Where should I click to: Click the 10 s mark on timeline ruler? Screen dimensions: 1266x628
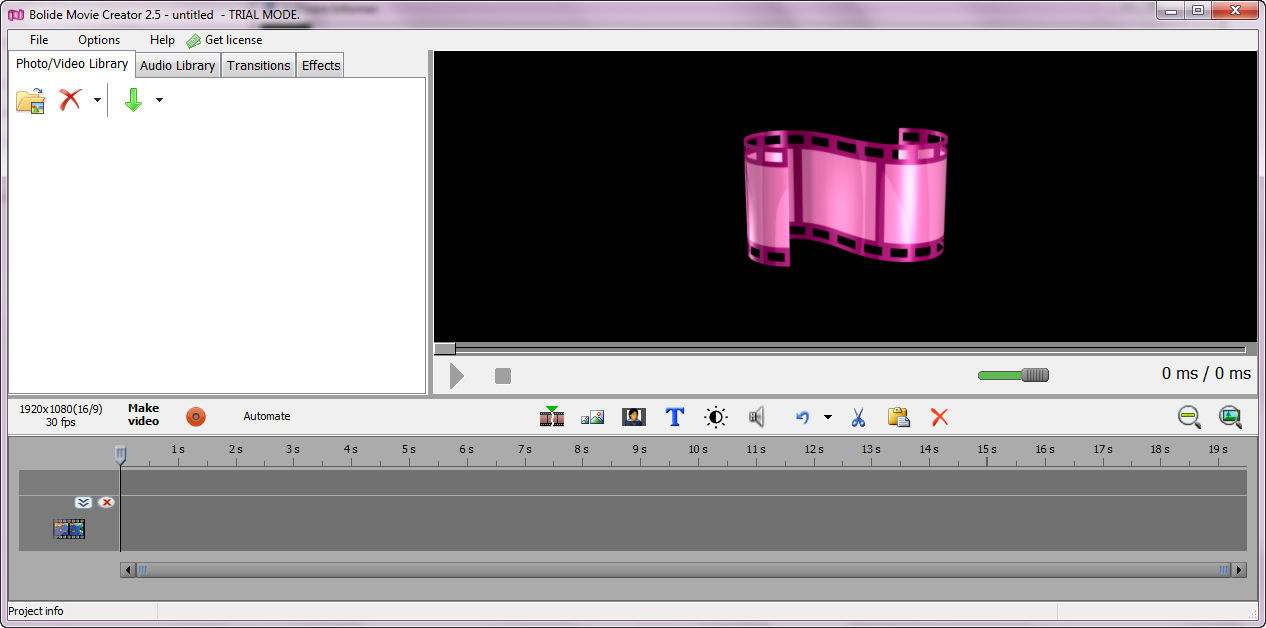tap(697, 450)
